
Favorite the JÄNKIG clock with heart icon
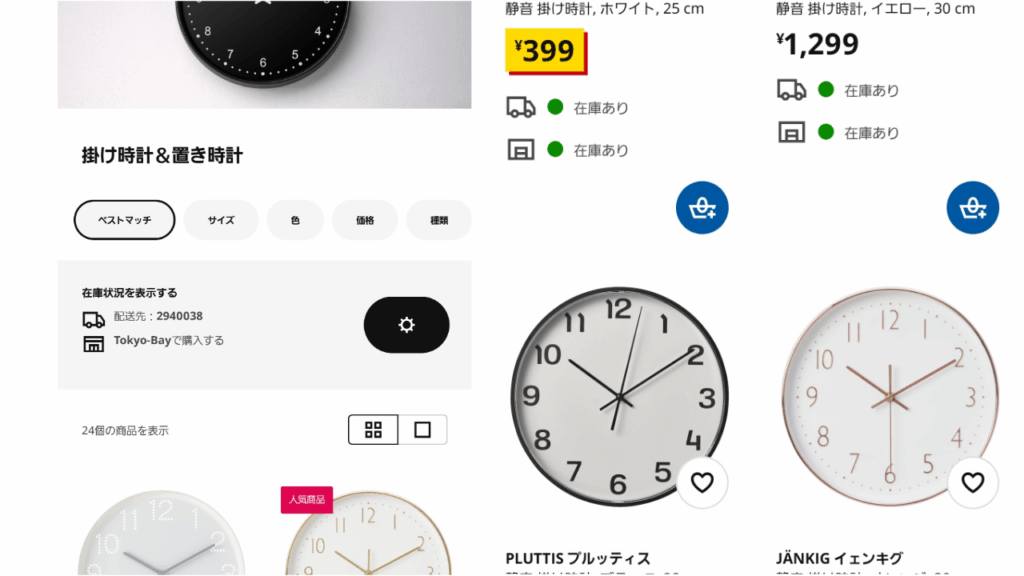tap(972, 483)
